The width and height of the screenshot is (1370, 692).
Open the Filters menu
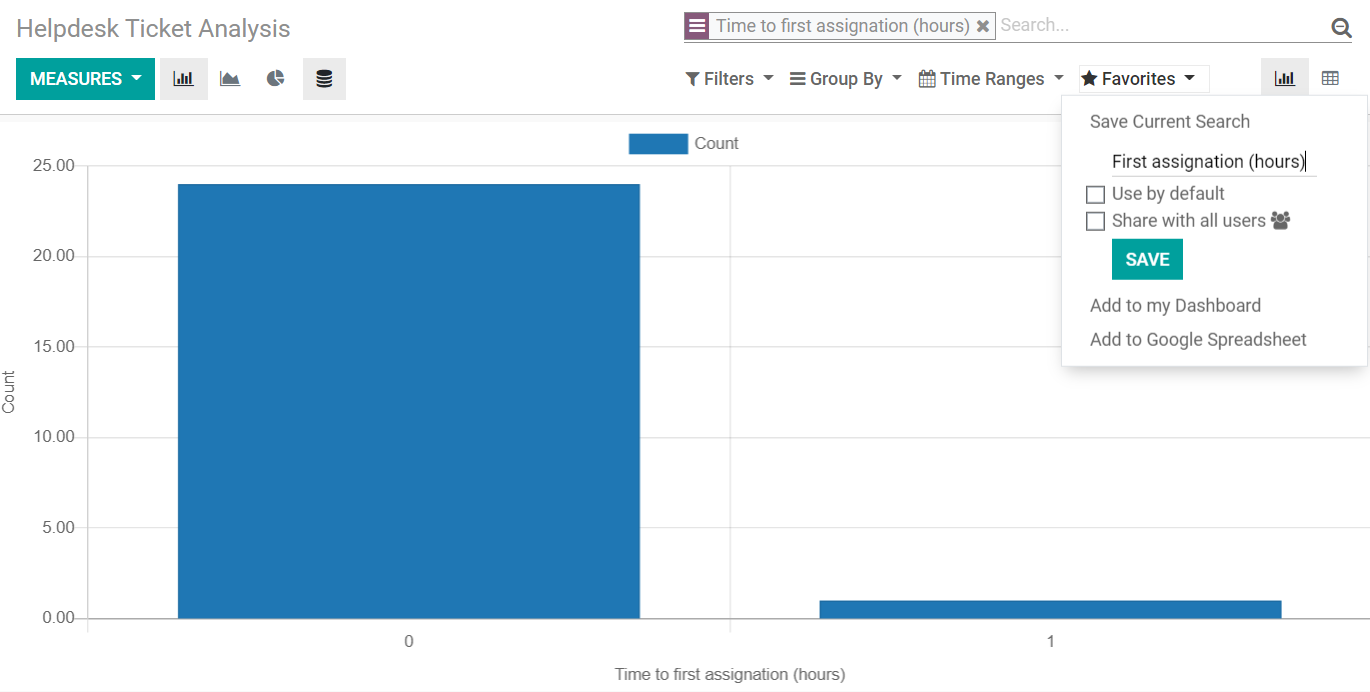pyautogui.click(x=729, y=78)
